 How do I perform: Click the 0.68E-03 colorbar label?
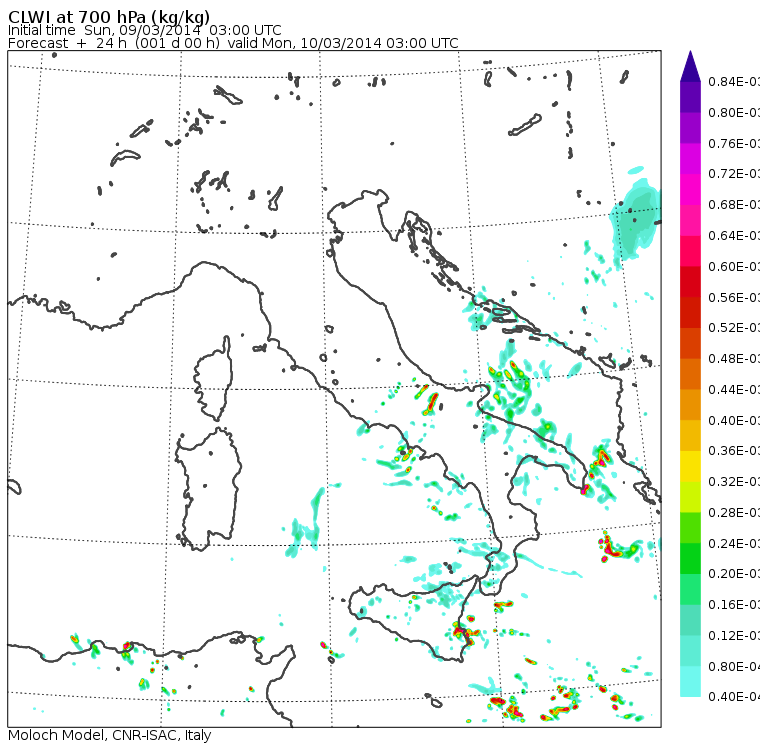(734, 205)
